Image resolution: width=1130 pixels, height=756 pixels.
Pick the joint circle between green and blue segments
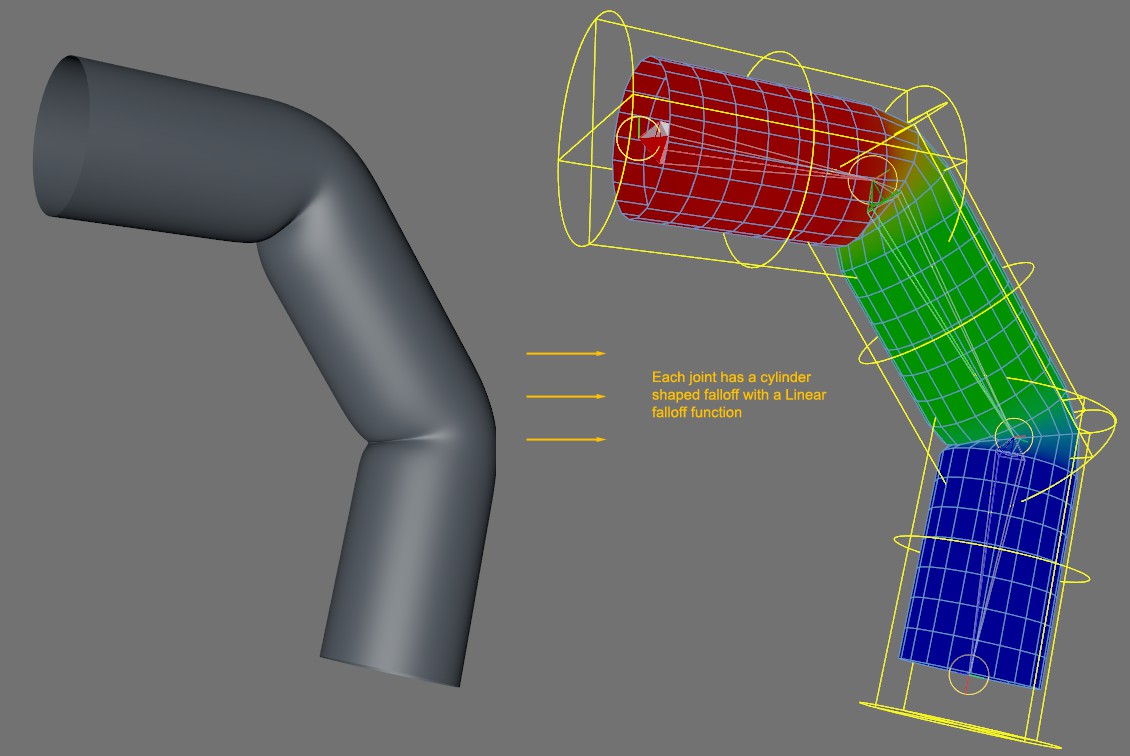[1013, 436]
